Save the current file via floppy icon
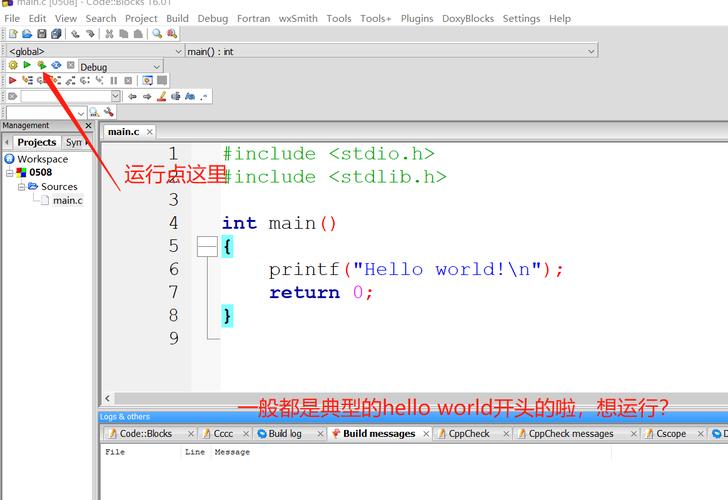The width and height of the screenshot is (728, 500). tap(42, 34)
